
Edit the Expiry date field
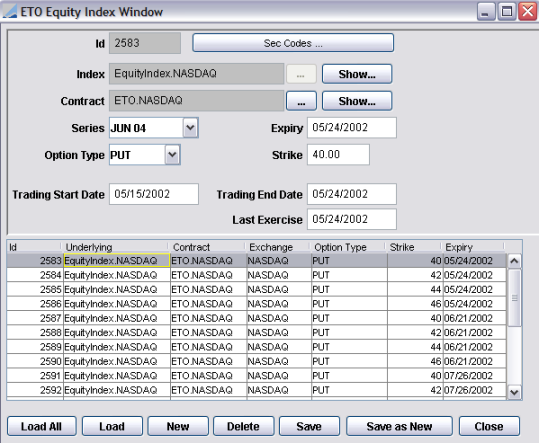tap(352, 128)
